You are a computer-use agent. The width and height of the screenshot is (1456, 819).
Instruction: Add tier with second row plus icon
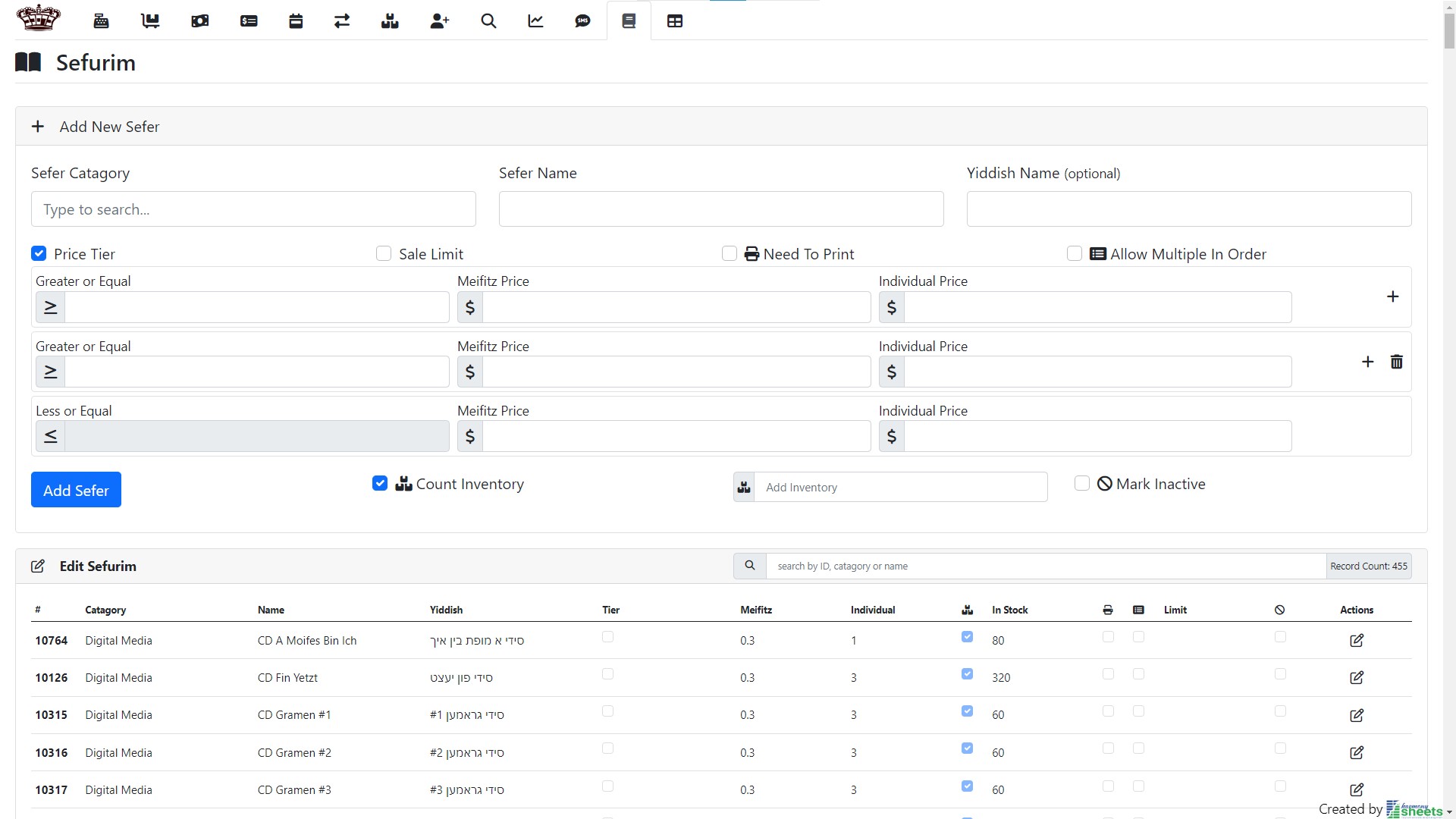[x=1367, y=362]
